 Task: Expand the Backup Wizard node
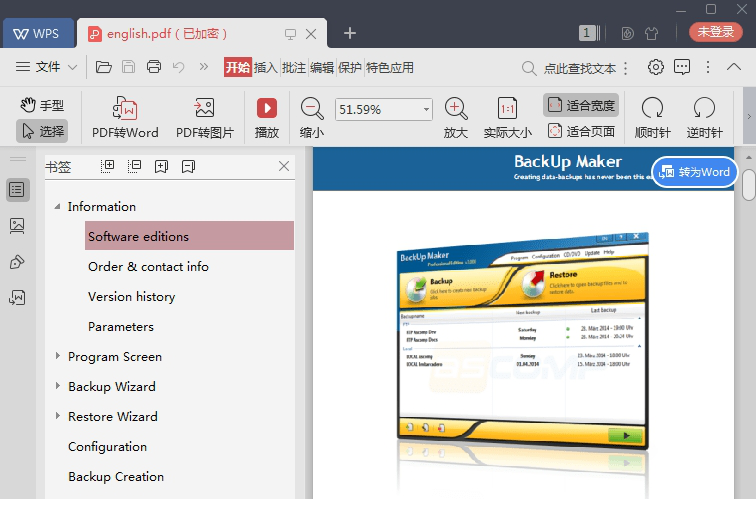[57, 386]
